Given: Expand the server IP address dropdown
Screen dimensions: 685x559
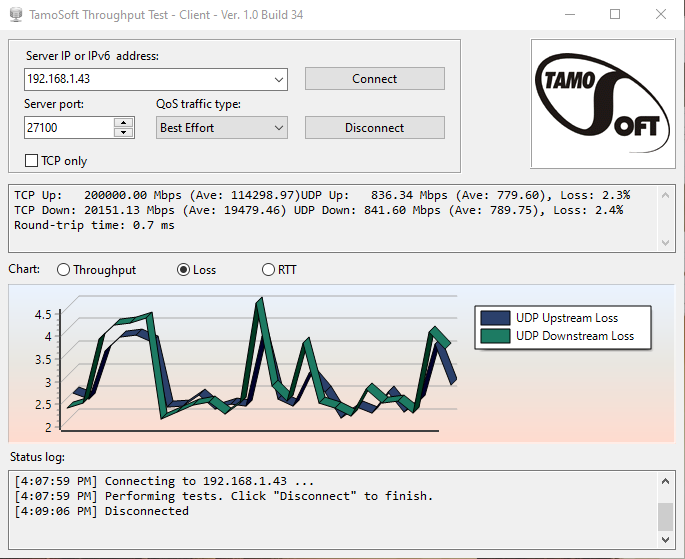Looking at the screenshot, I should (278, 79).
